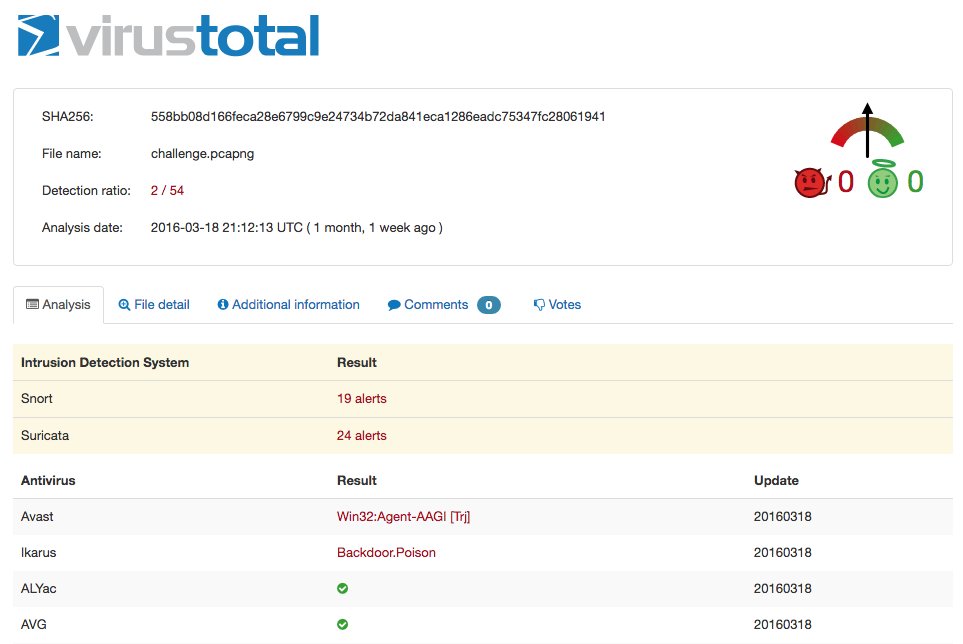This screenshot has height=644, width=963.
Task: Click the AVG update date 20160318
Action: pyautogui.click(x=782, y=624)
